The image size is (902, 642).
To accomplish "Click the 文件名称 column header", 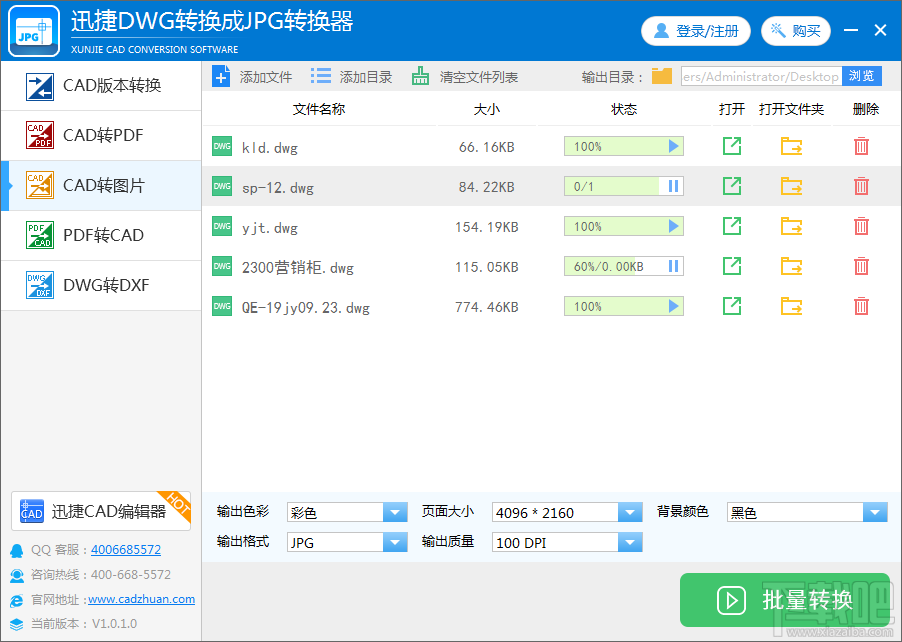I will pos(319,109).
